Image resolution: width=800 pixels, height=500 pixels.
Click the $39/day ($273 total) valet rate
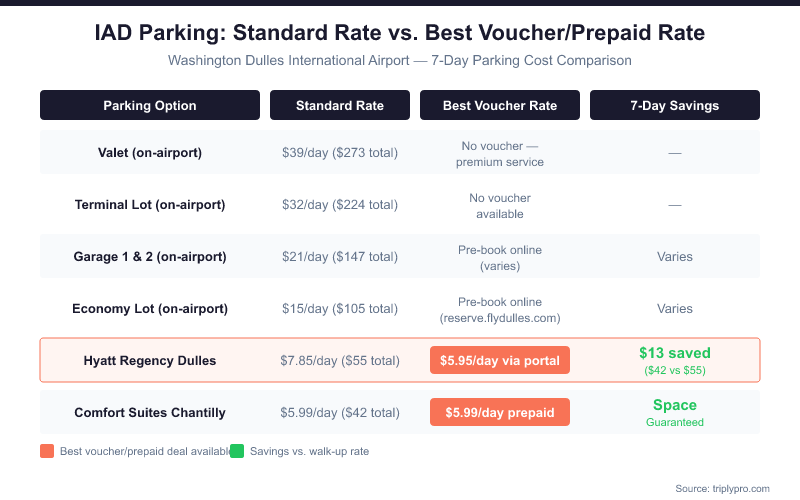click(x=340, y=153)
